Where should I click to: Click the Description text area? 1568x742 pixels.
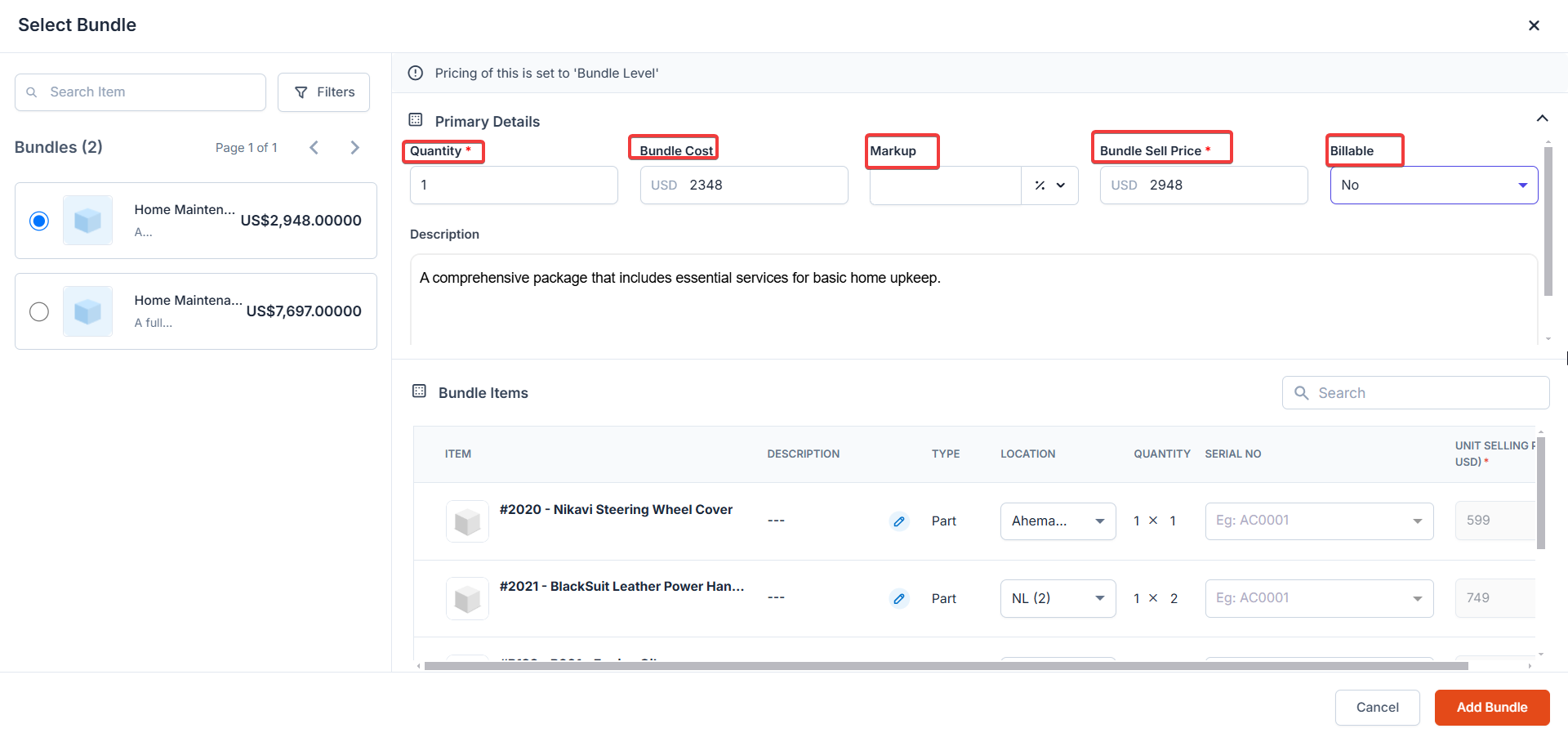point(973,299)
